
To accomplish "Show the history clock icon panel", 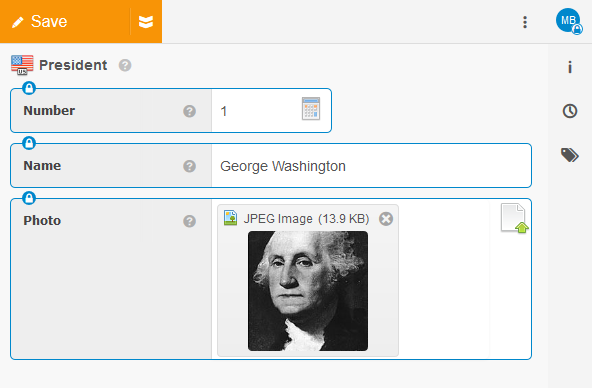I will click(570, 111).
